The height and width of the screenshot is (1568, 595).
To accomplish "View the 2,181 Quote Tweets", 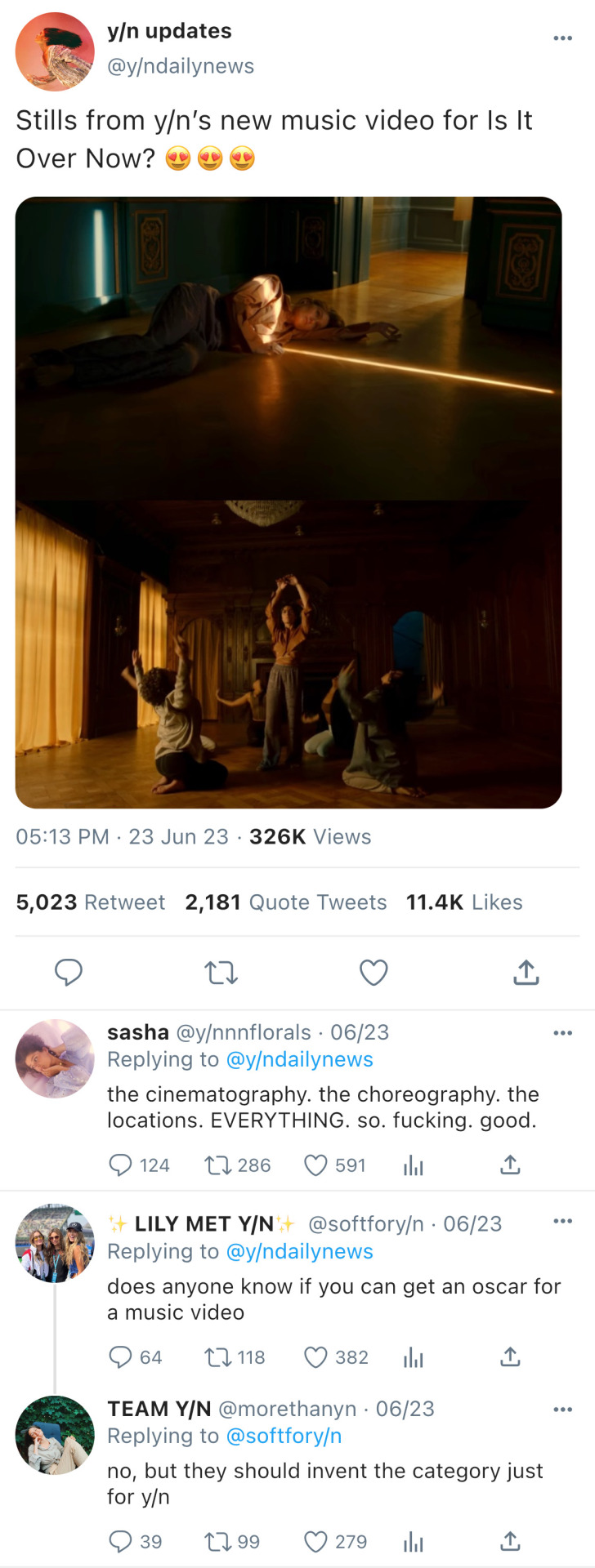I will 285,902.
